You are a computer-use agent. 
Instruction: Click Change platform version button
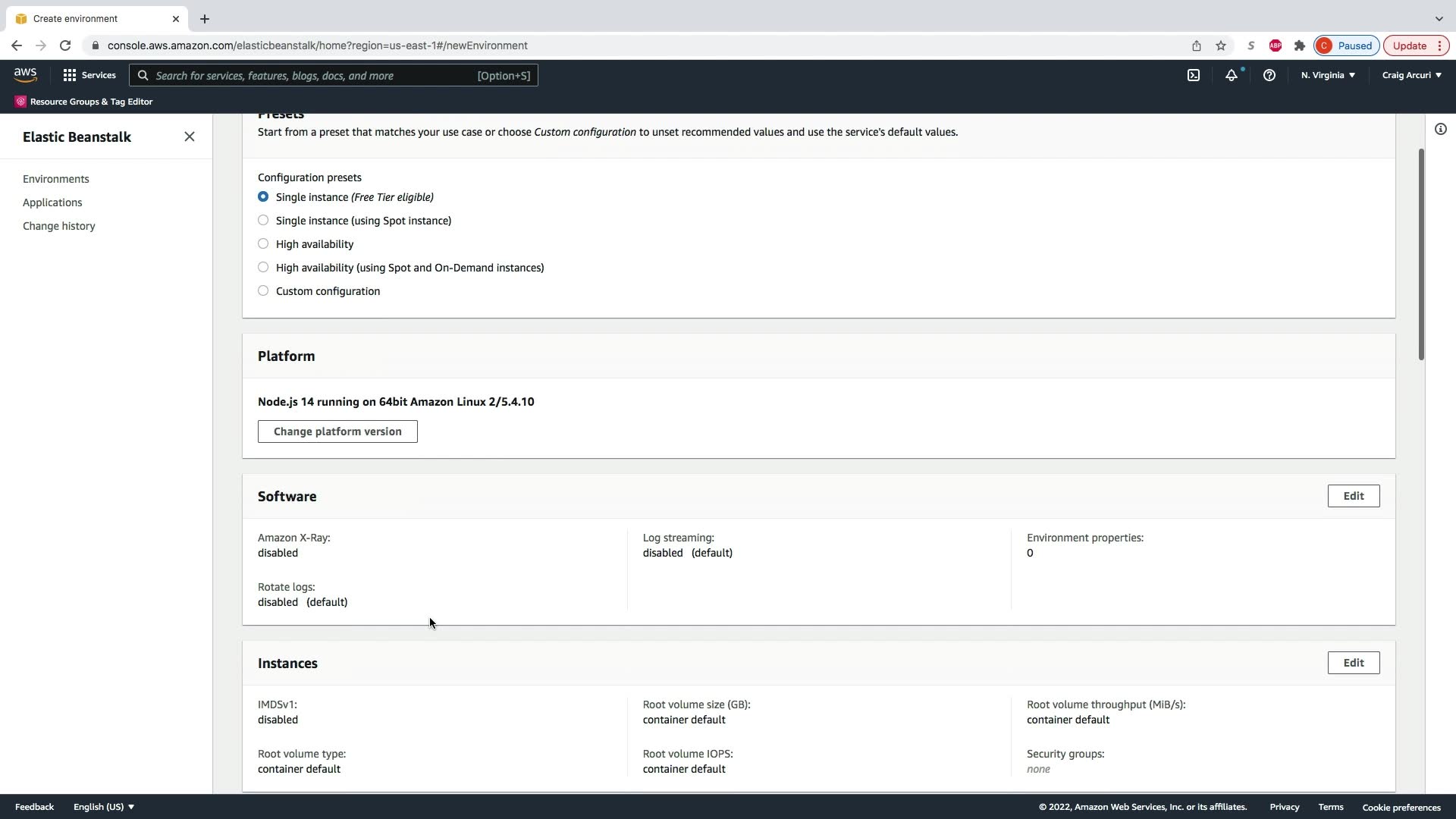(337, 431)
